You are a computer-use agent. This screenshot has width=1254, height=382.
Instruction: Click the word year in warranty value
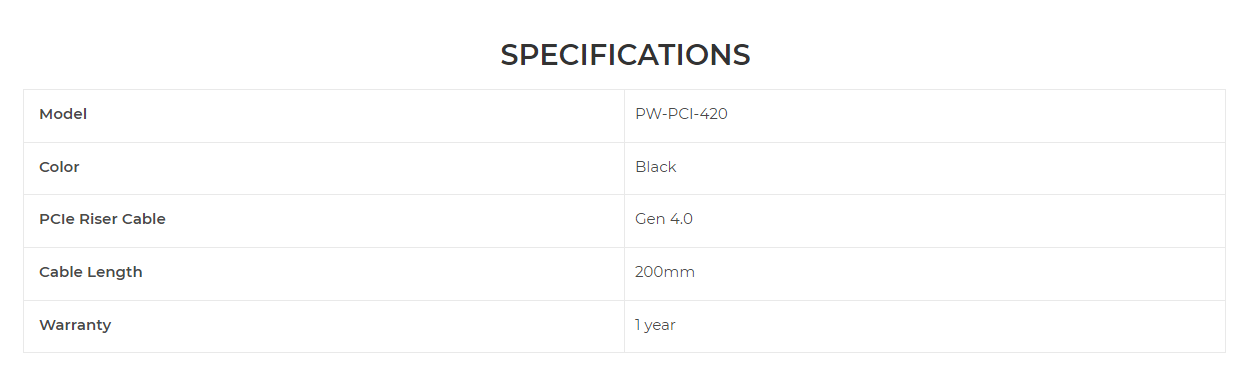pos(660,326)
